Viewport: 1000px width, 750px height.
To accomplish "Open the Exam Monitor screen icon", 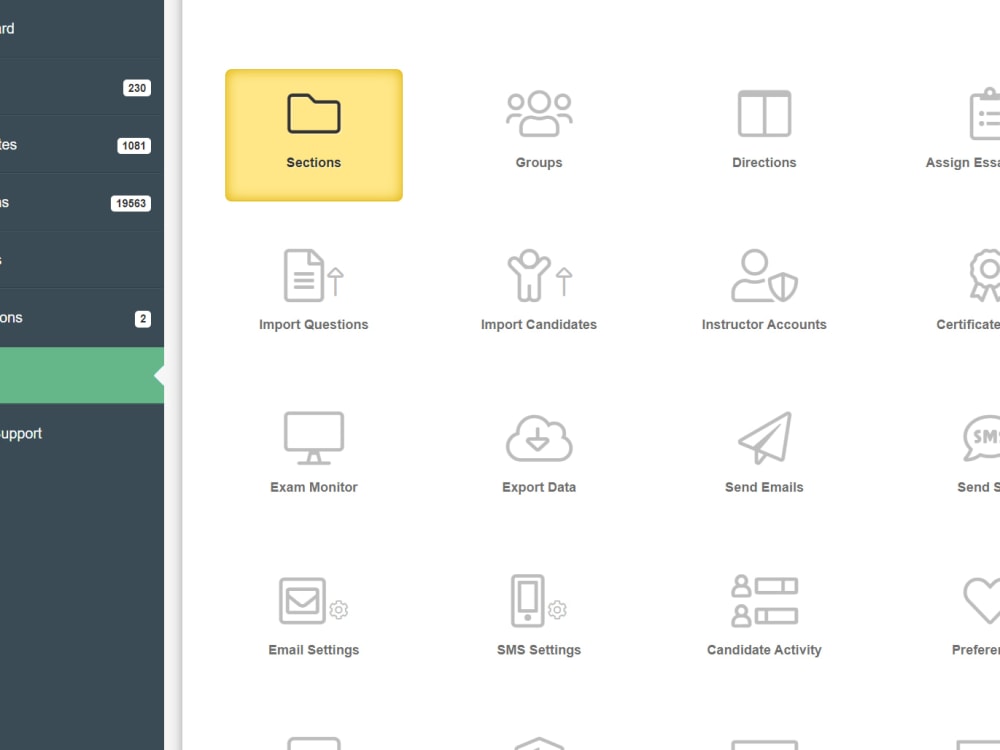I will click(x=313, y=438).
